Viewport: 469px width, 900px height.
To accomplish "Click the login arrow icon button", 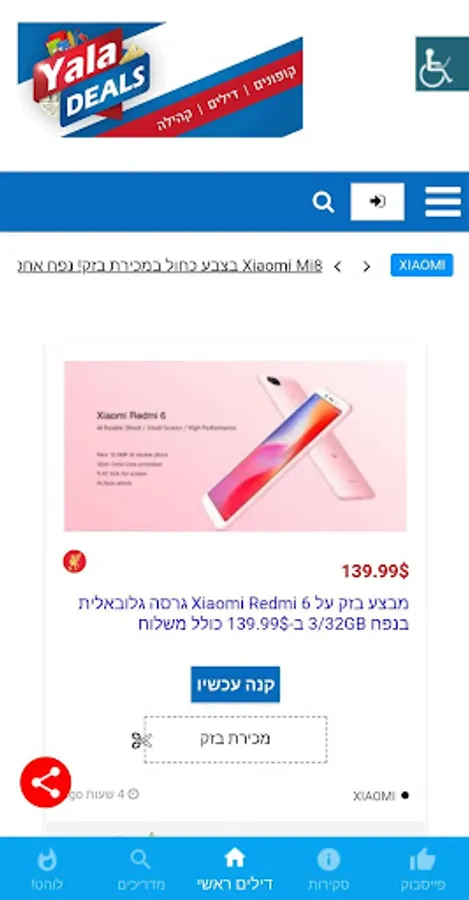I will pyautogui.click(x=377, y=201).
